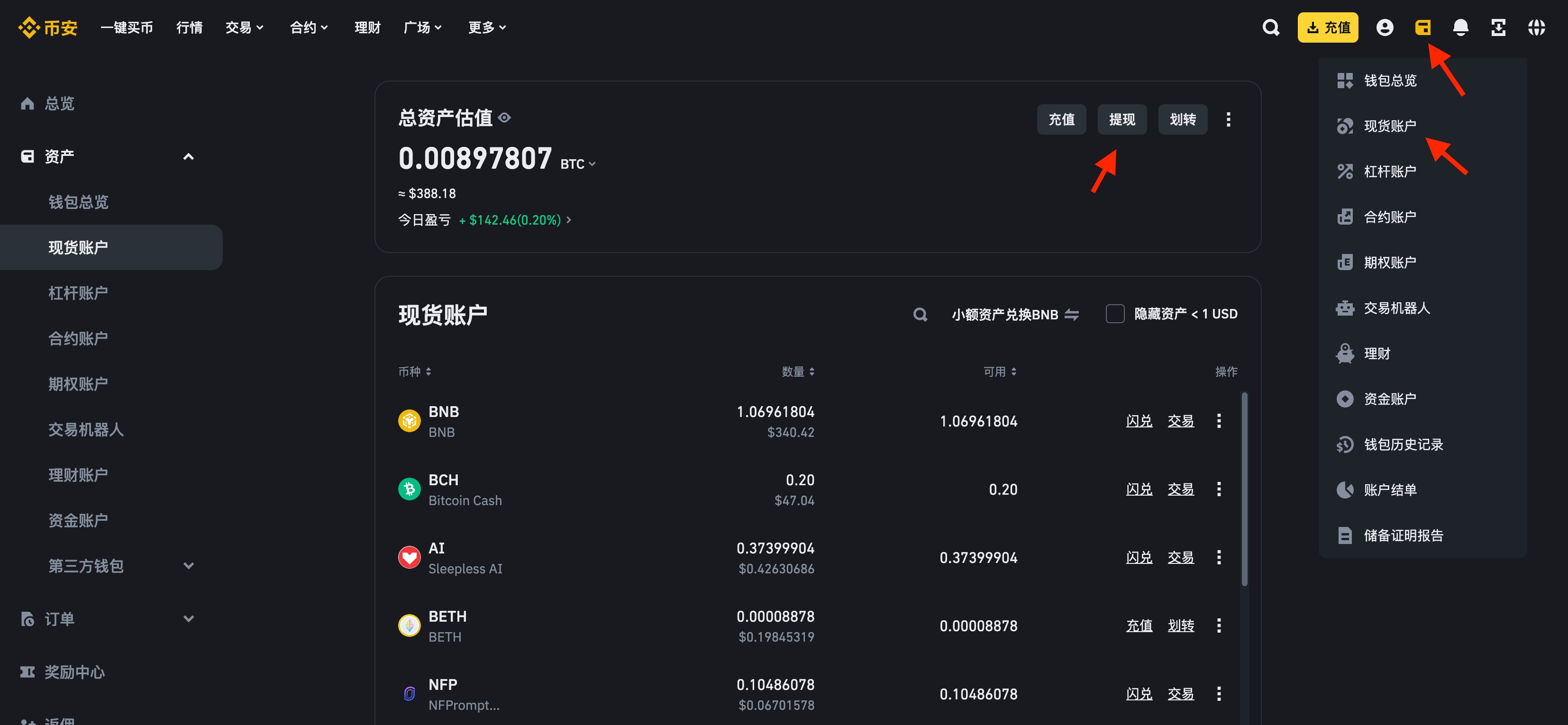
Task: Click the download app QR icon
Action: (x=1498, y=27)
